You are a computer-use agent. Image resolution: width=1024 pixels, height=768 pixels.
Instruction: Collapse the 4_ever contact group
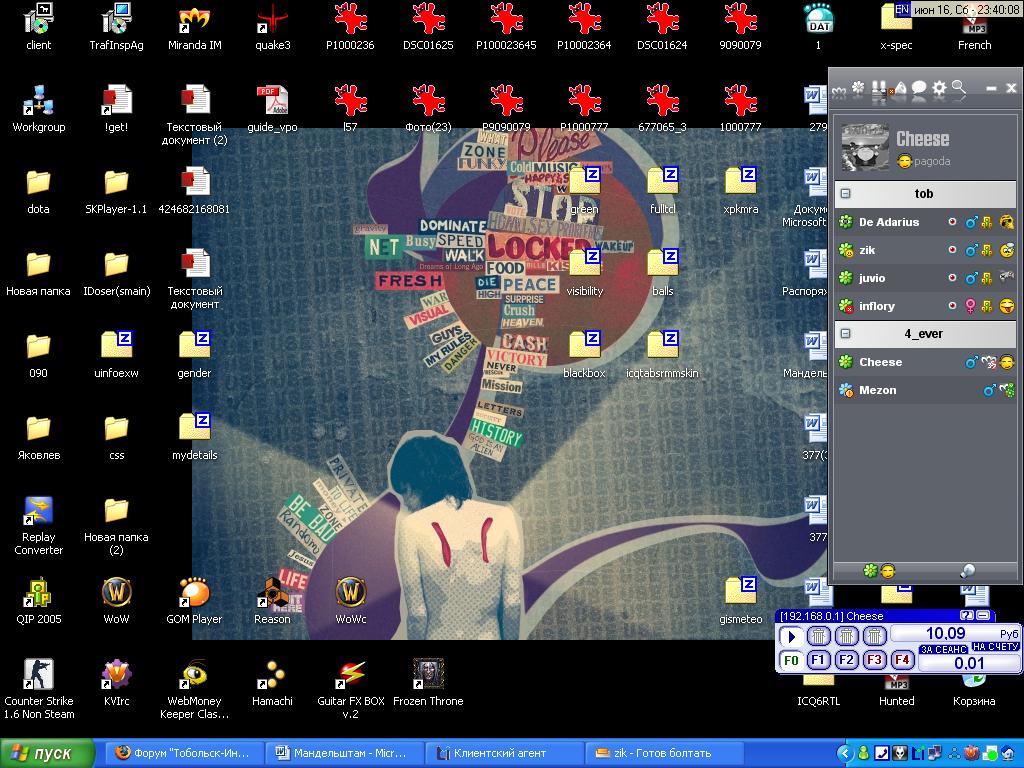pyautogui.click(x=846, y=334)
